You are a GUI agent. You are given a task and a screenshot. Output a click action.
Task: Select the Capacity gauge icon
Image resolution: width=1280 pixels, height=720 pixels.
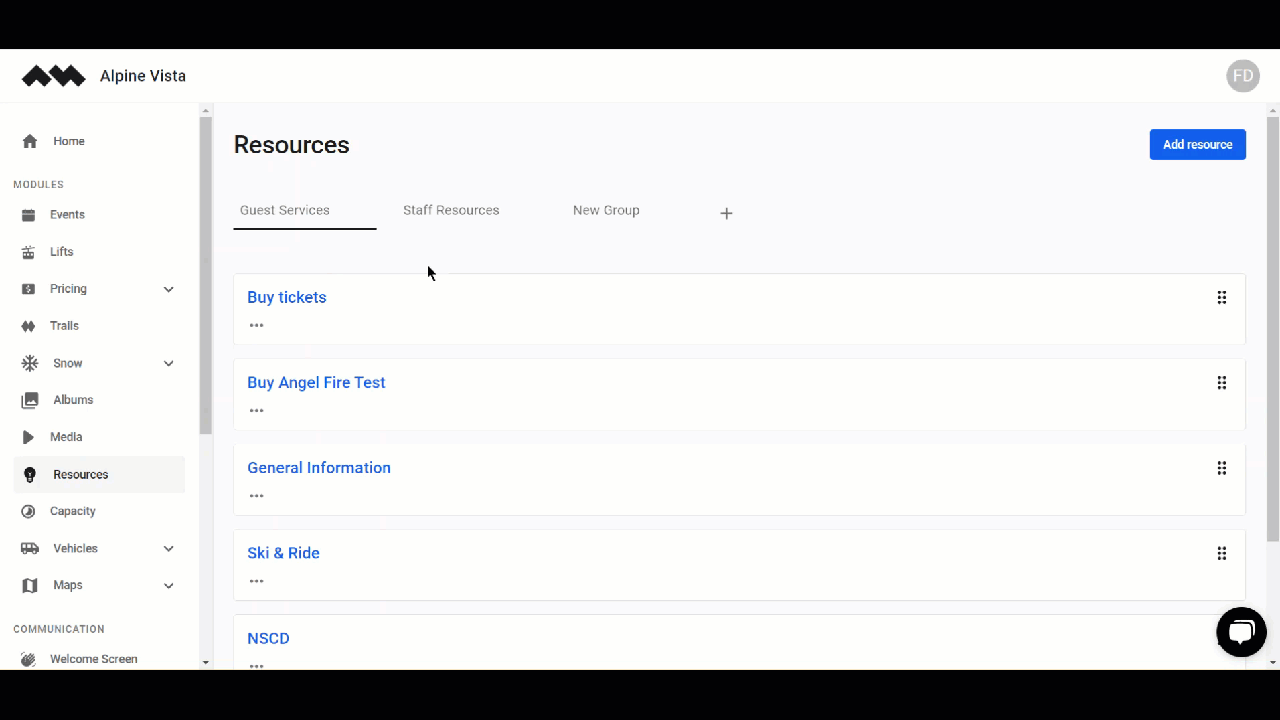click(29, 511)
